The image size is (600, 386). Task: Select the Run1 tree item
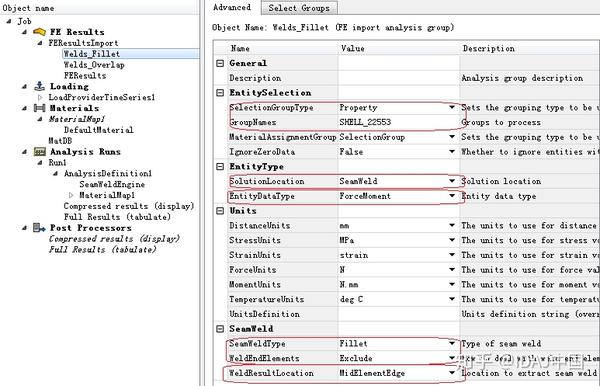tap(57, 163)
